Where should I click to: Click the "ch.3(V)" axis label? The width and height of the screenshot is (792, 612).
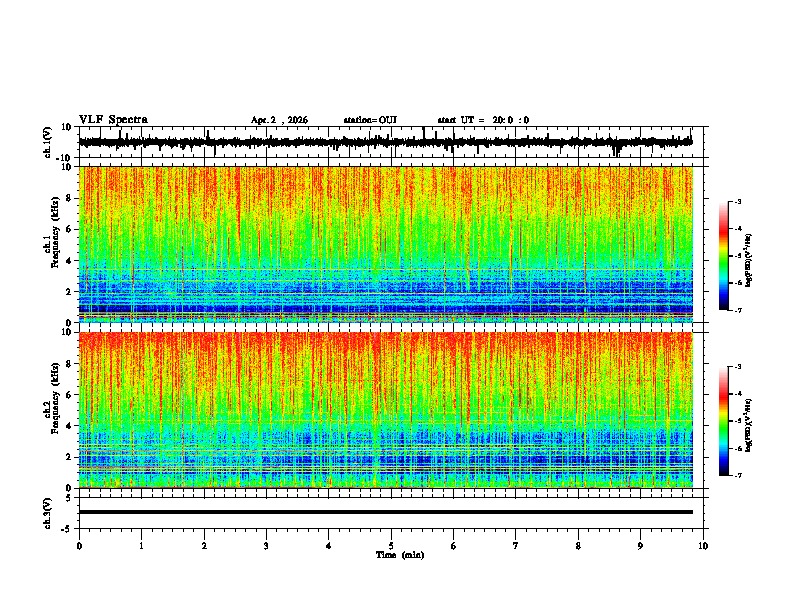pos(48,514)
